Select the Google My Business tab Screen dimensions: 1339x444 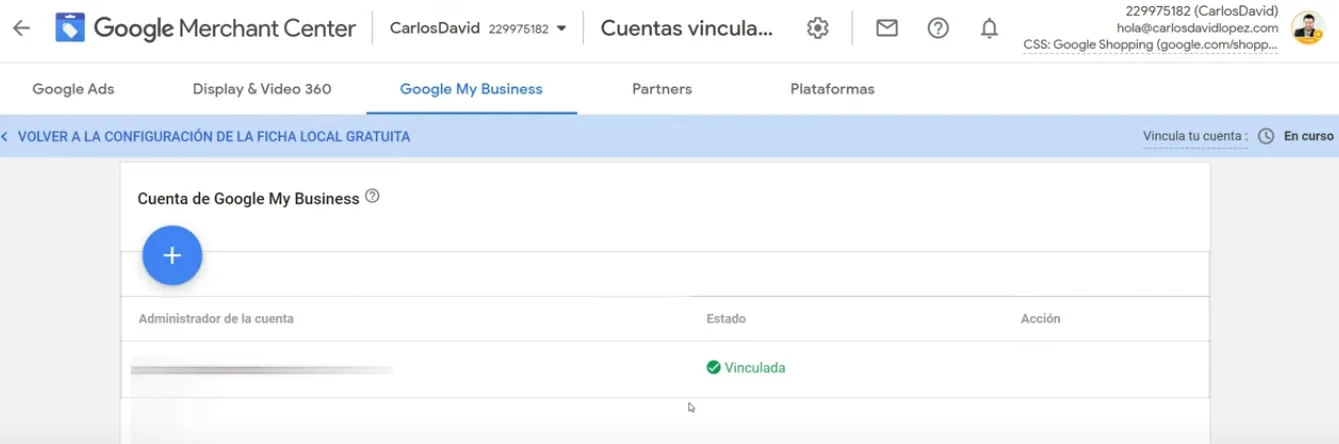tap(471, 89)
